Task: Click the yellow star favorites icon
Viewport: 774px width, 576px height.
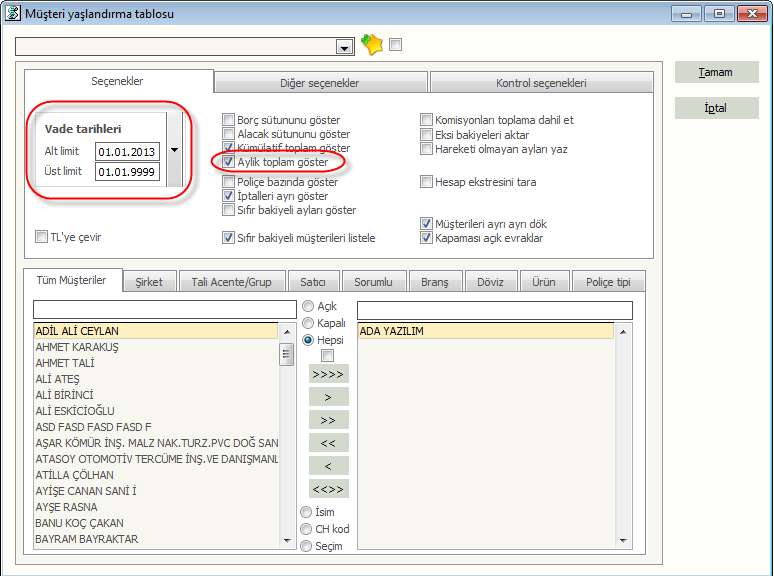Action: tap(372, 45)
